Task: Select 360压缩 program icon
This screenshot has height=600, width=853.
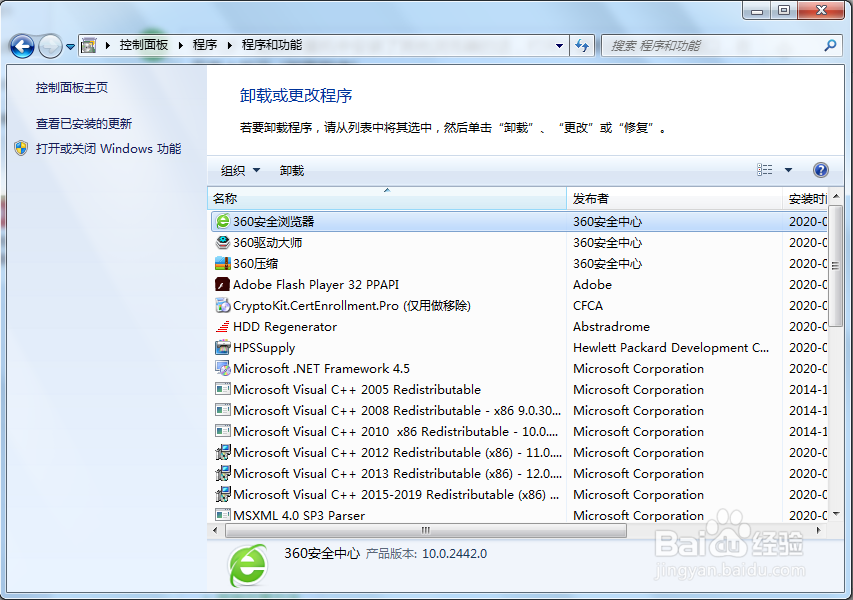Action: coord(222,263)
